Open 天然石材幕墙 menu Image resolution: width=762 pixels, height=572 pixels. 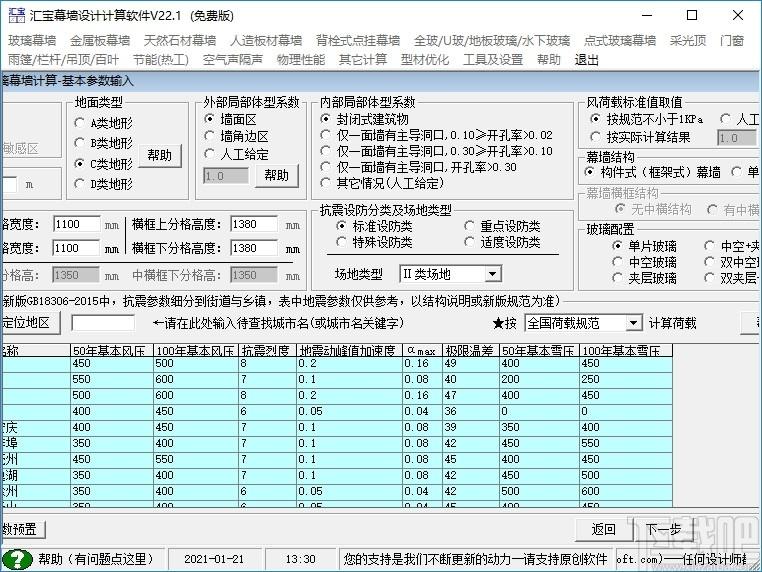point(180,40)
